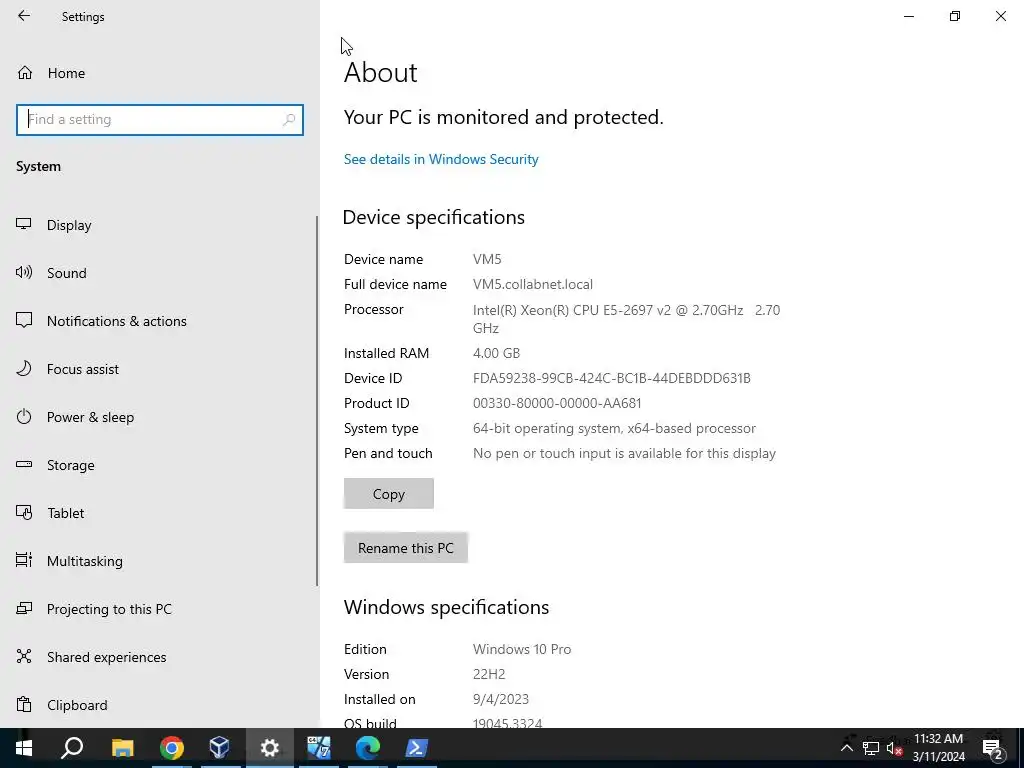The width and height of the screenshot is (1024, 768).
Task: Open the clock showing 11:32 AM
Action: tap(938, 748)
